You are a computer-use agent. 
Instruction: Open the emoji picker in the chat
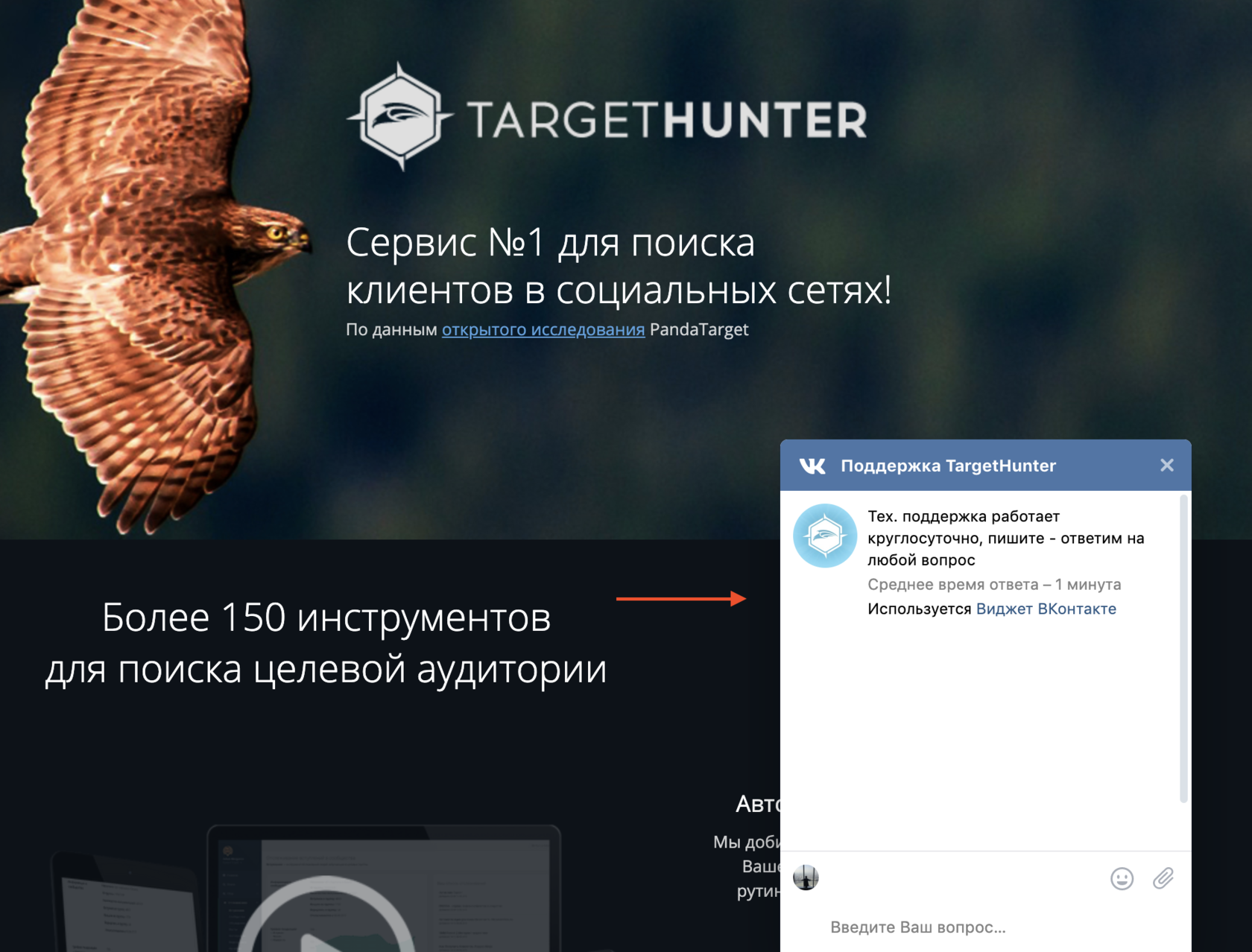(1122, 879)
